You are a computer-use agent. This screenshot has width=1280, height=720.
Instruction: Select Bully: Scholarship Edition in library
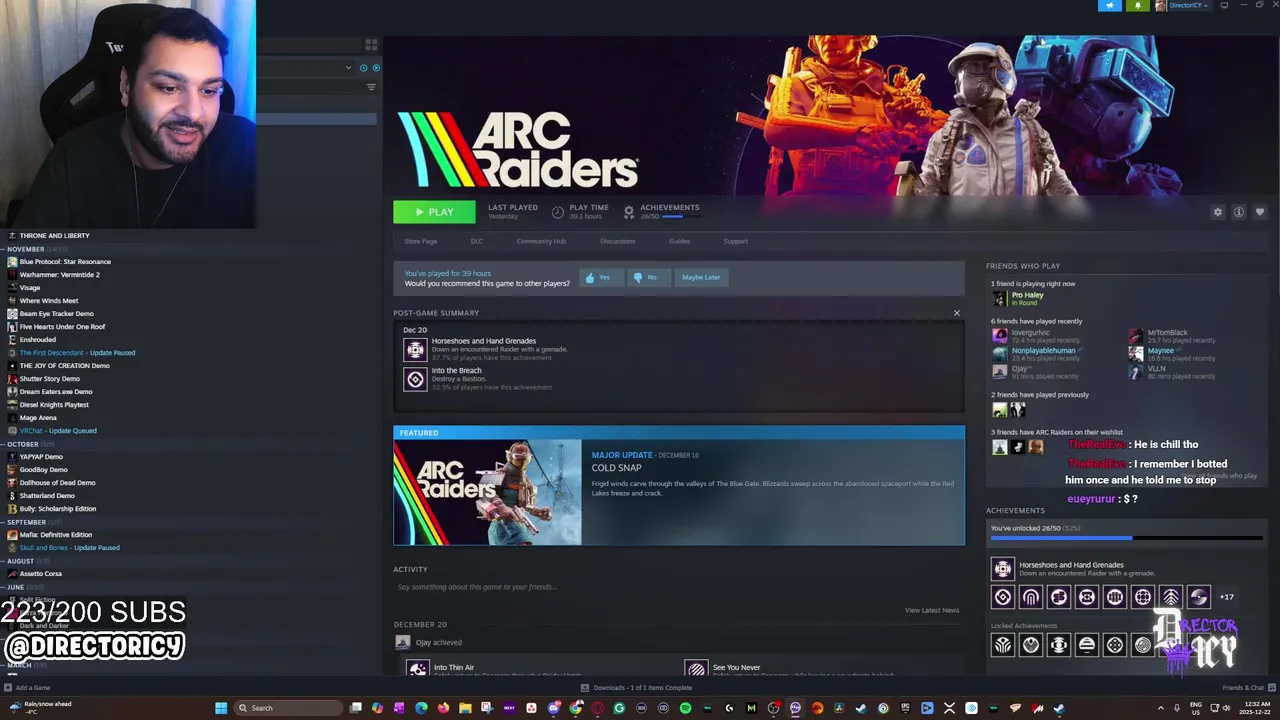coord(57,509)
